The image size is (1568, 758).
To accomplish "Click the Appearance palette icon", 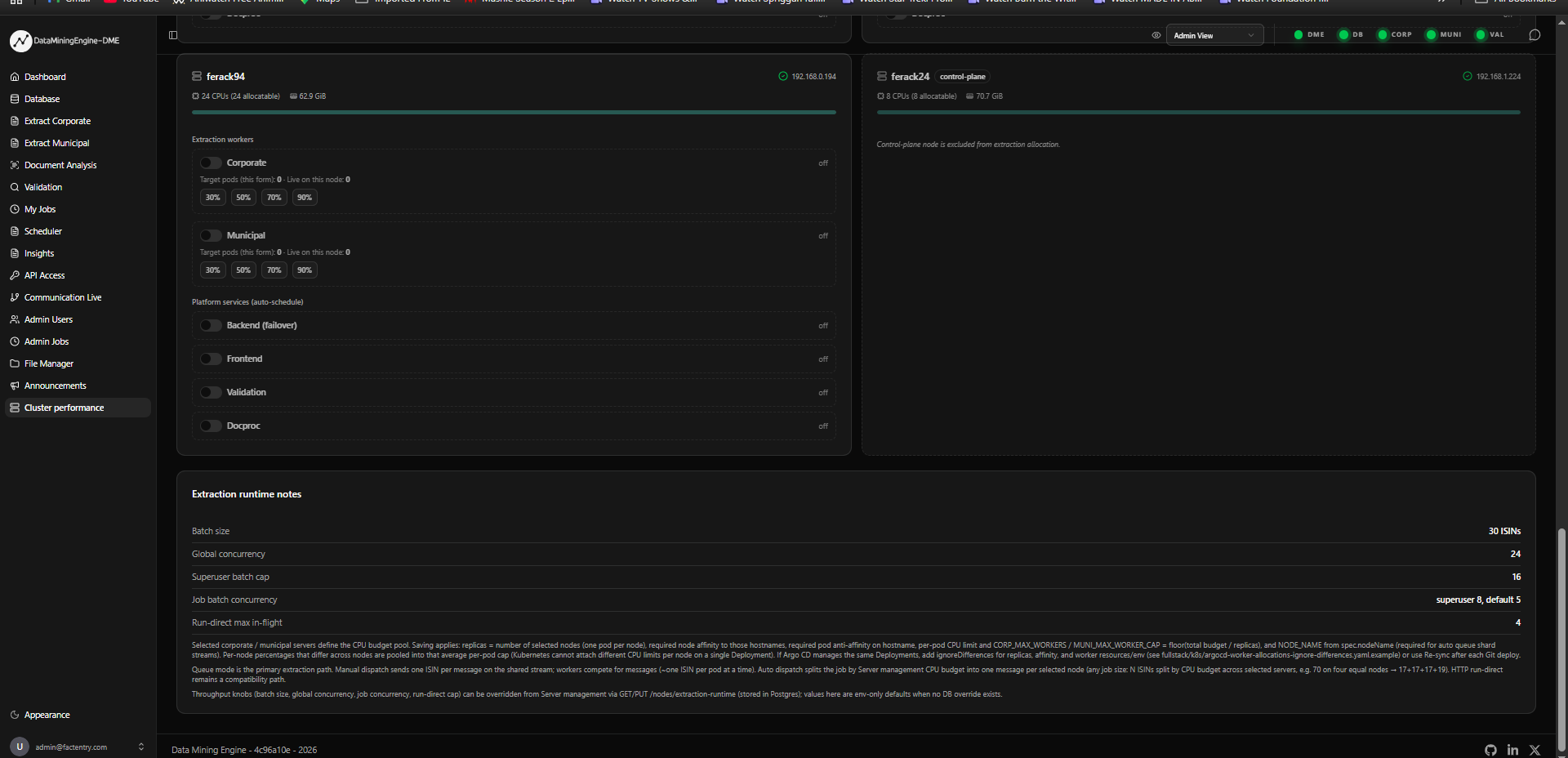I will (15, 715).
